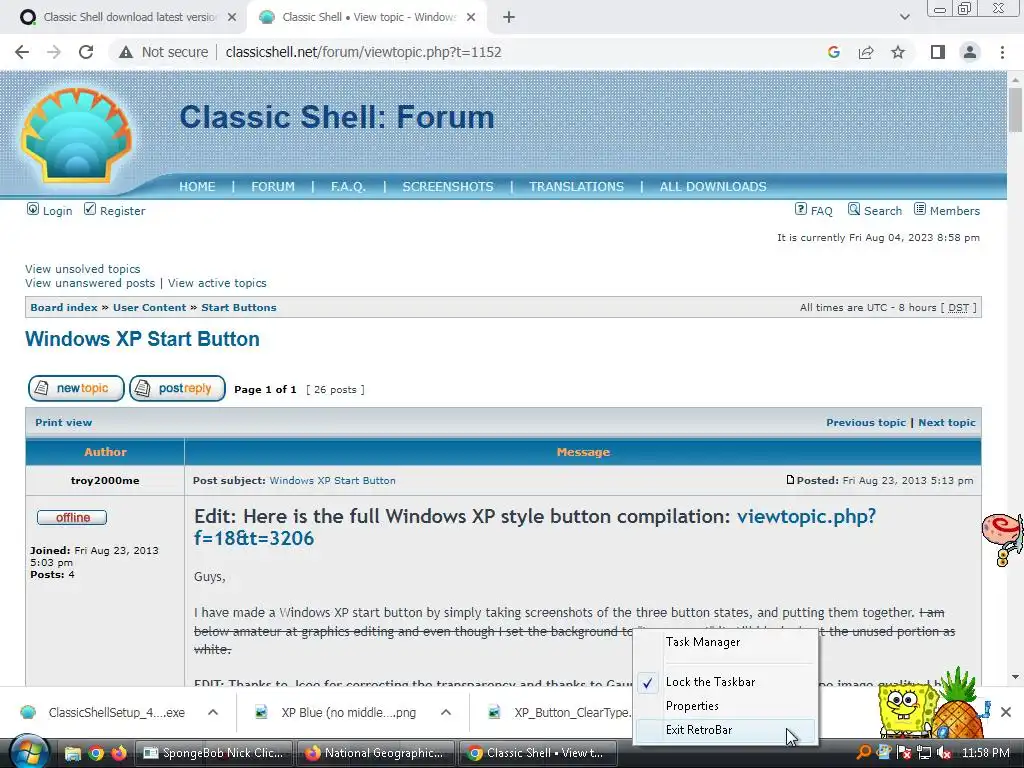Expand options for XP Blue png download
Image resolution: width=1024 pixels, height=768 pixels.
[446, 712]
